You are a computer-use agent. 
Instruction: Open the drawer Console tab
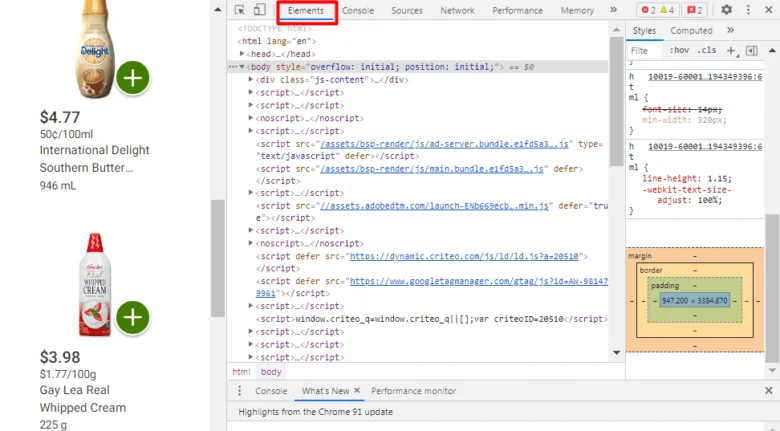[271, 391]
